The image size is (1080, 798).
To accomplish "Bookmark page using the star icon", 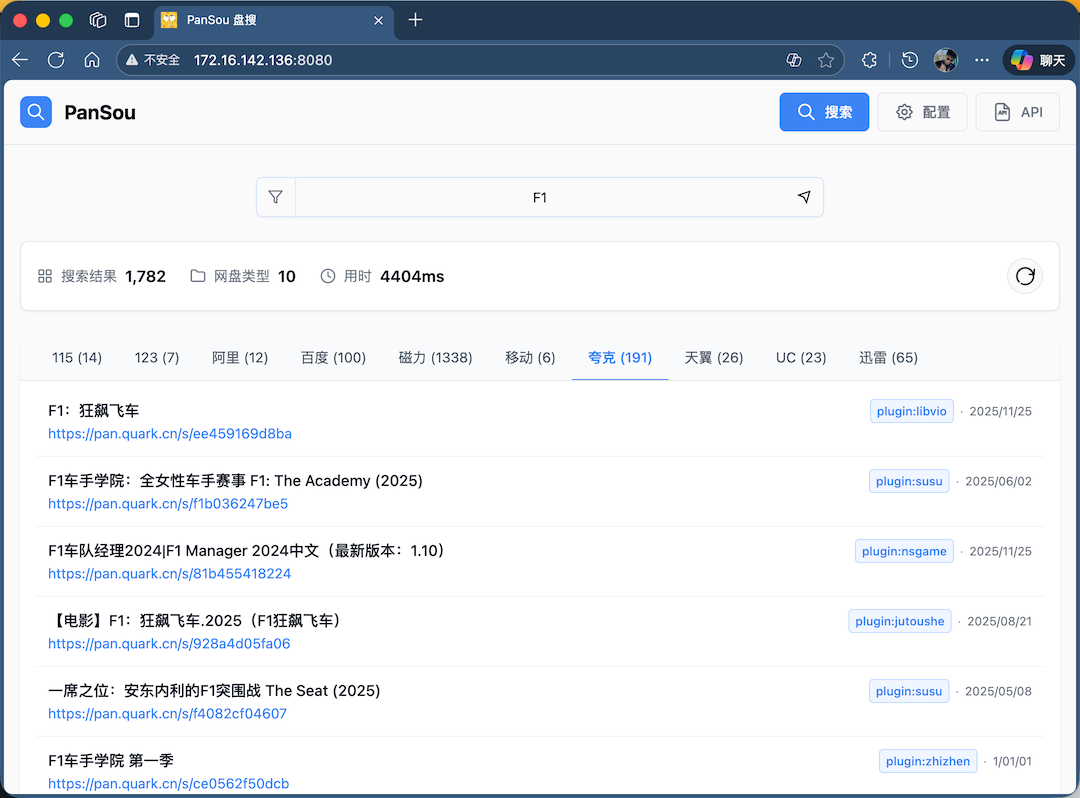I will [x=826, y=60].
